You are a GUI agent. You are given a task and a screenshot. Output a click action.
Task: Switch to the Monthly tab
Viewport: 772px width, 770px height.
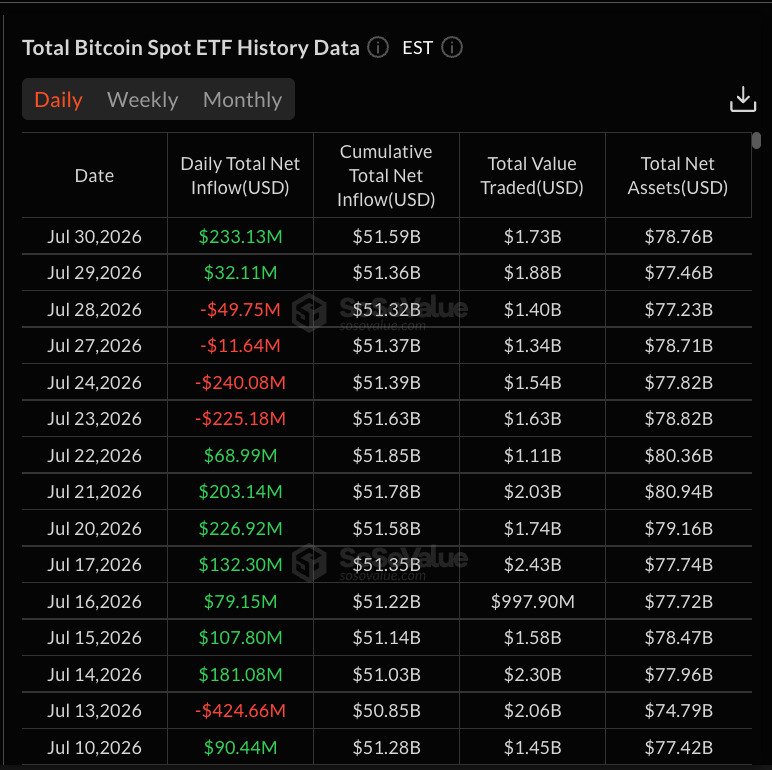point(242,99)
